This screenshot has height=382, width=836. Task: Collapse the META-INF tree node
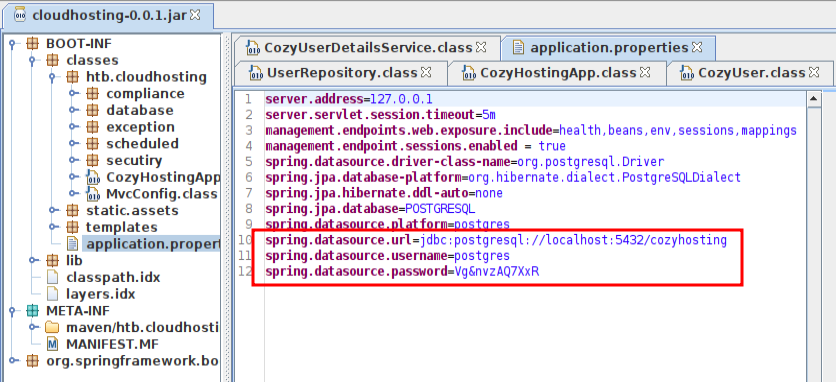(x=12, y=311)
